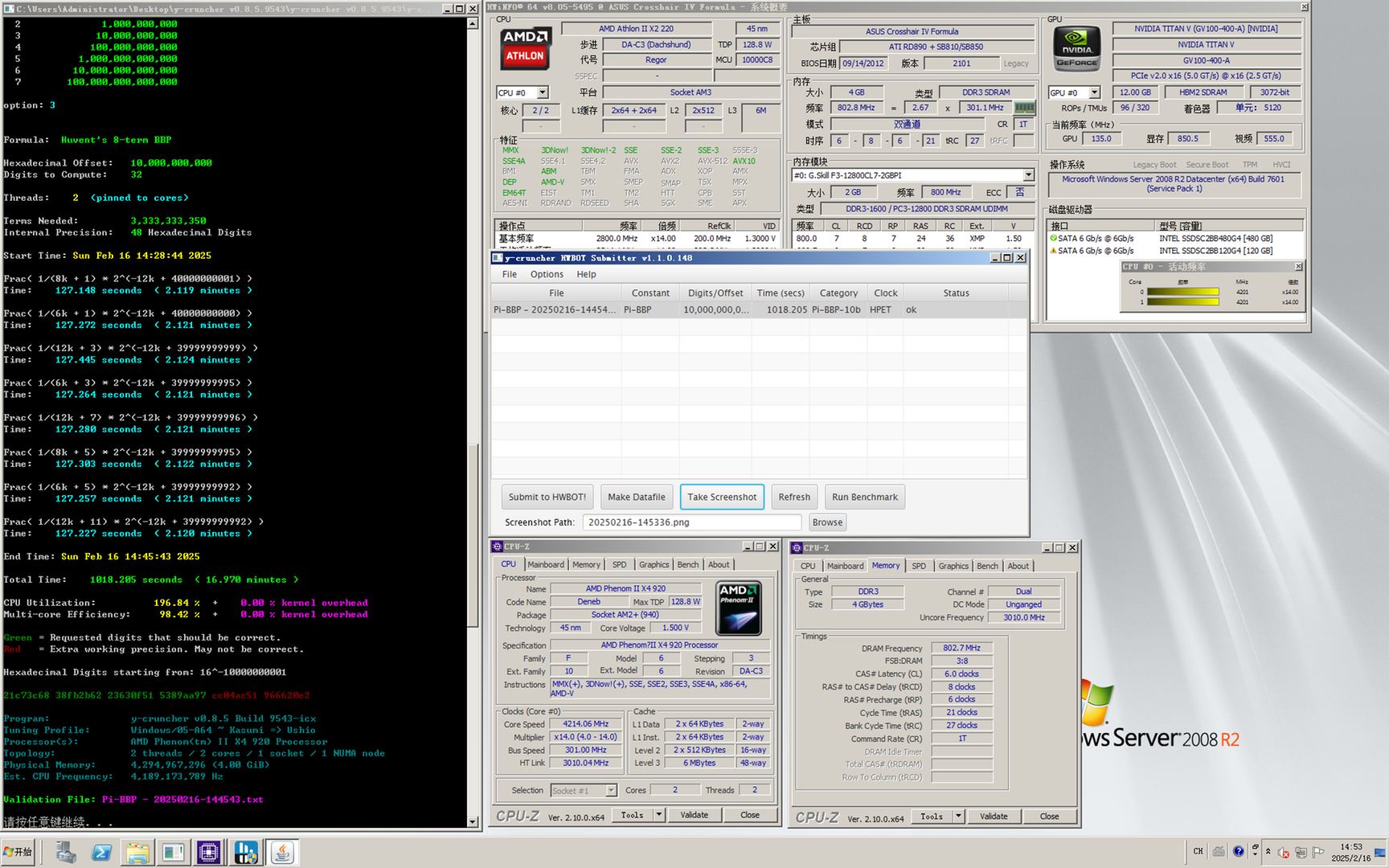Open About tab in right CPU-Z

pyautogui.click(x=1018, y=567)
